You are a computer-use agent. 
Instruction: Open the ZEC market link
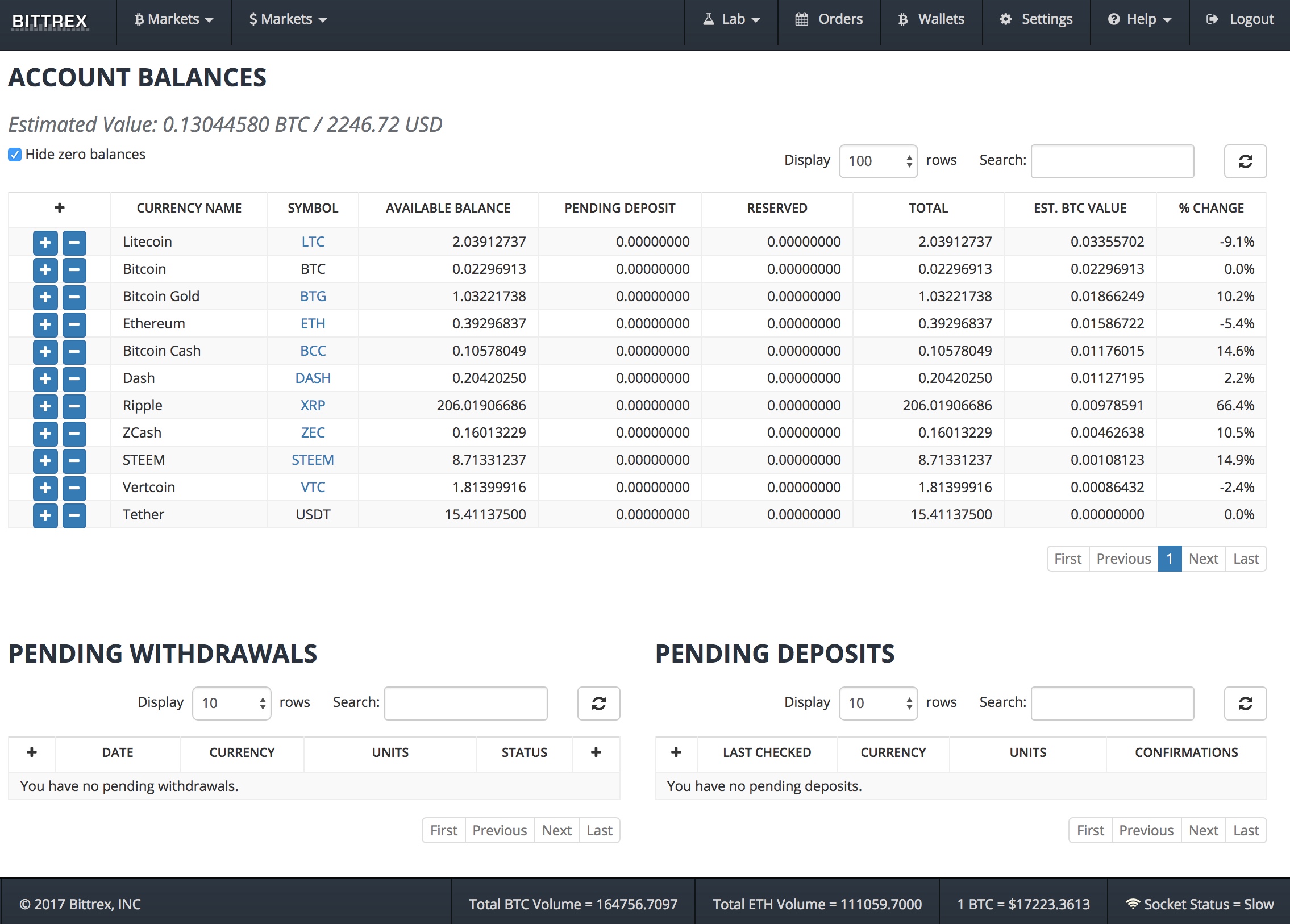(313, 432)
